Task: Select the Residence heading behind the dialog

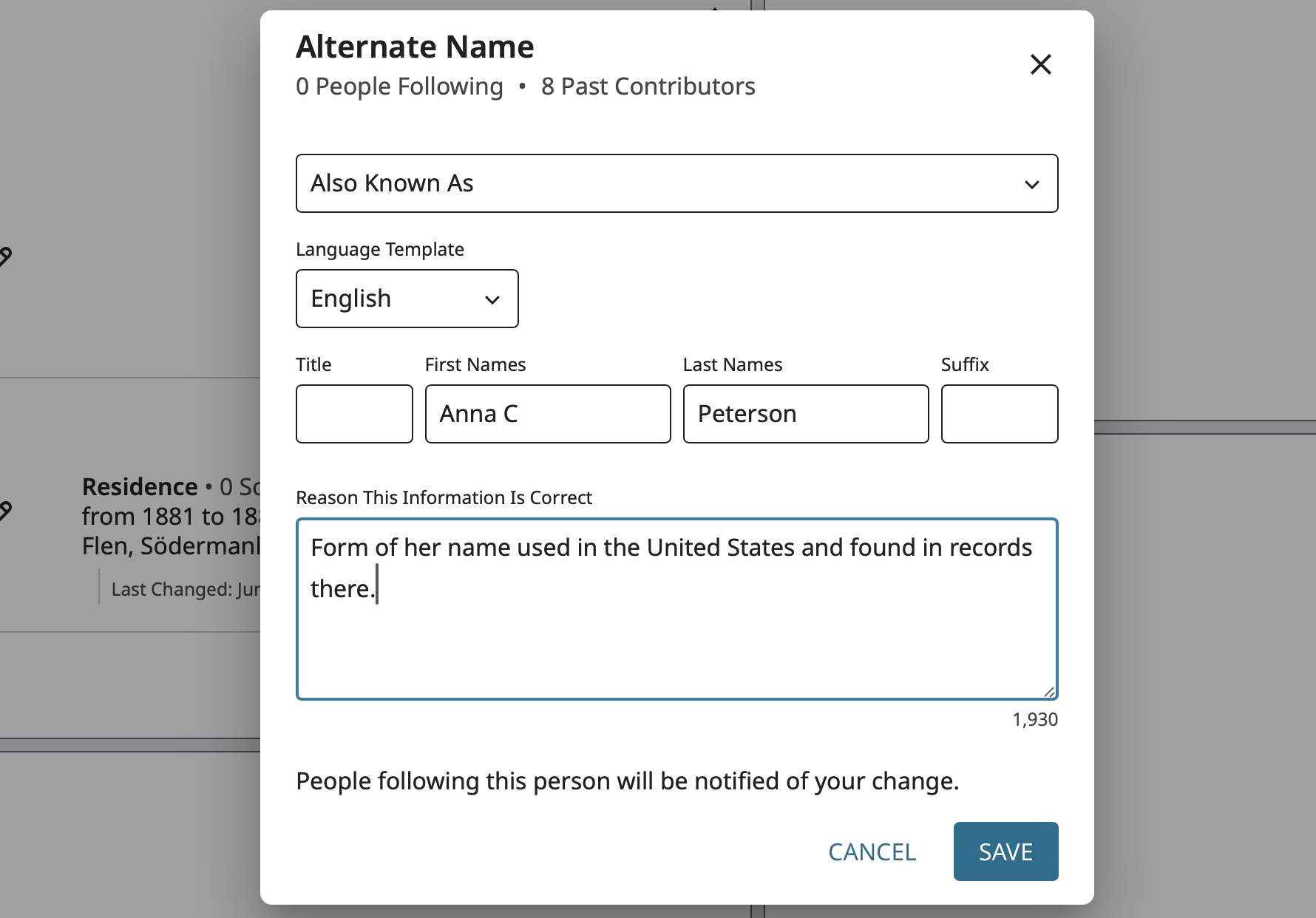Action: (x=140, y=487)
